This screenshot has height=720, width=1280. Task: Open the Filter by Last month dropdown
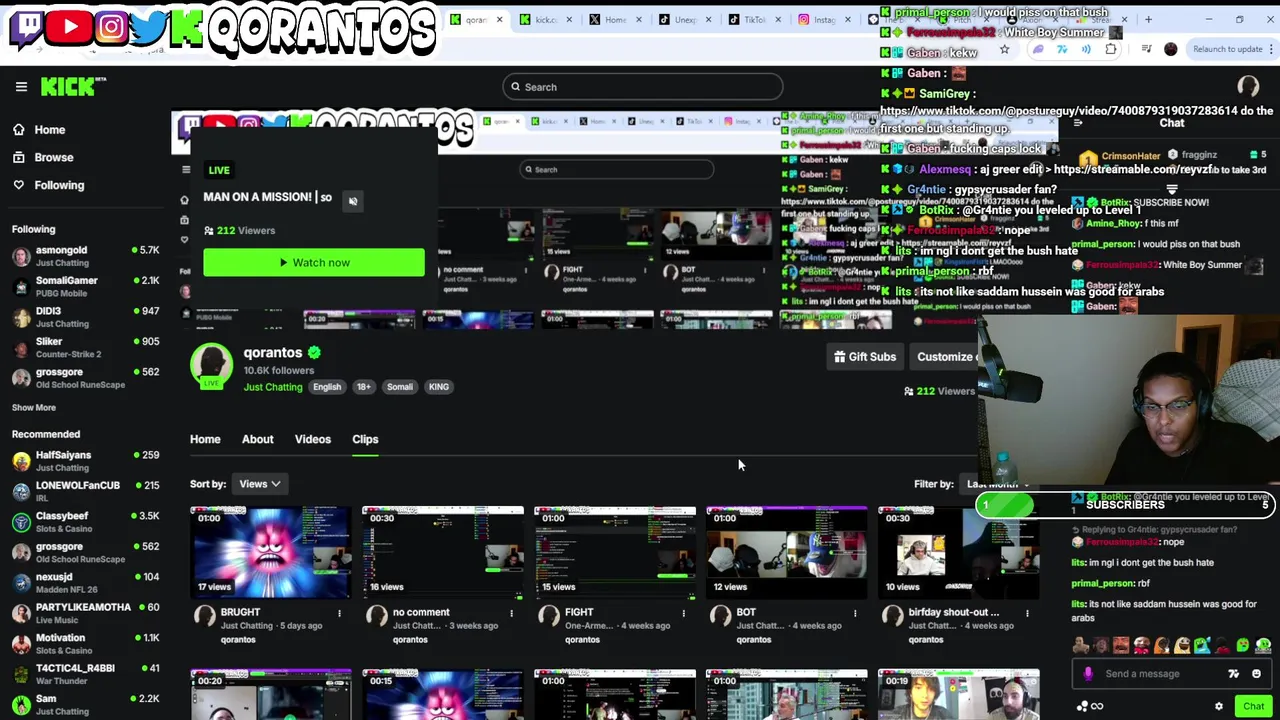coord(997,484)
